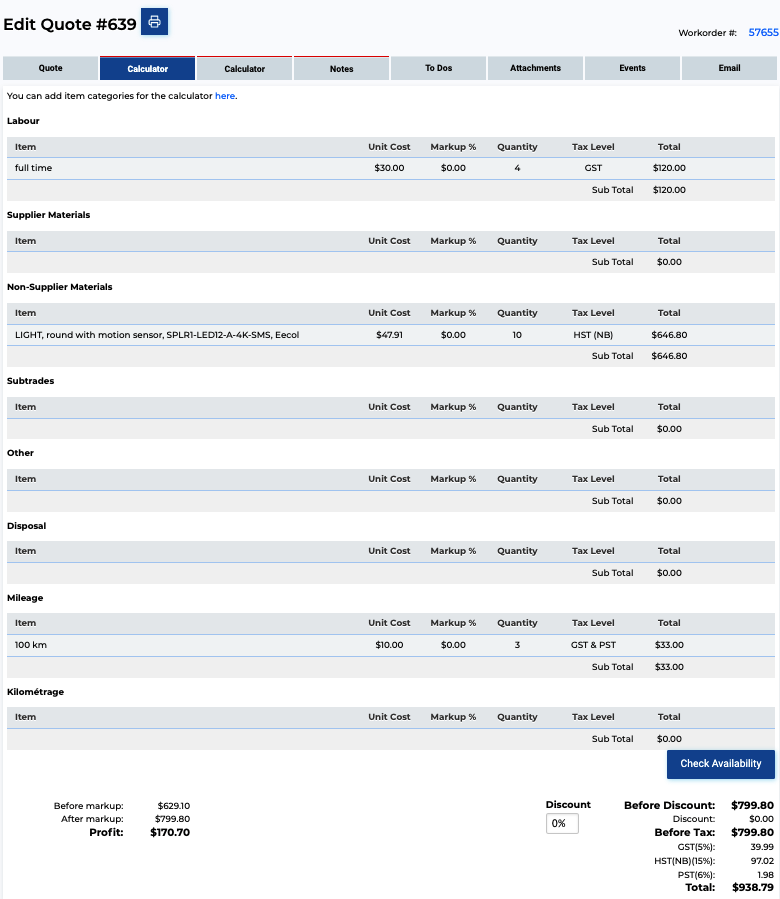Click the $10.00 unit cost for 100 km
This screenshot has width=780, height=899.
(389, 645)
